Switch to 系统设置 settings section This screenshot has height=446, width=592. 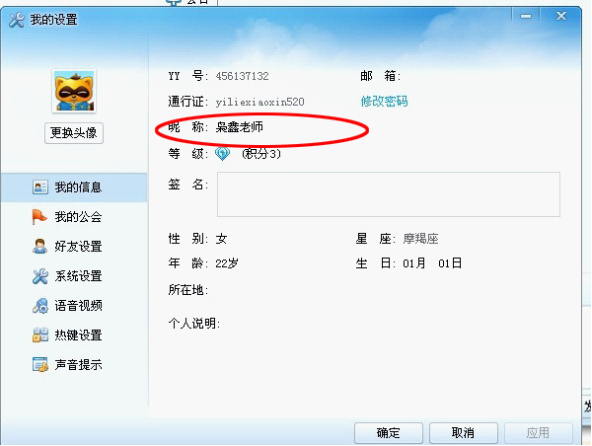click(x=78, y=276)
